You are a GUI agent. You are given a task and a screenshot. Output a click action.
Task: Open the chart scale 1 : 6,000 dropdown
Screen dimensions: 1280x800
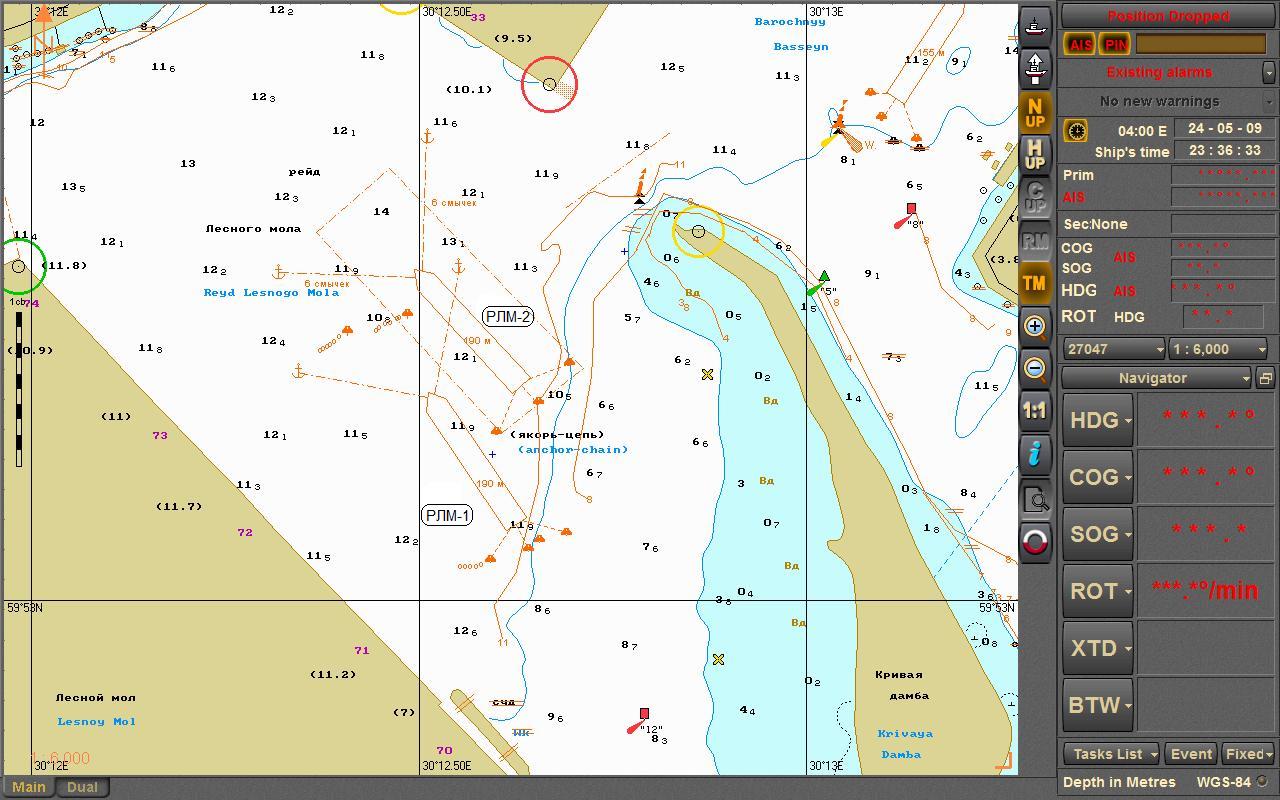pos(1219,349)
